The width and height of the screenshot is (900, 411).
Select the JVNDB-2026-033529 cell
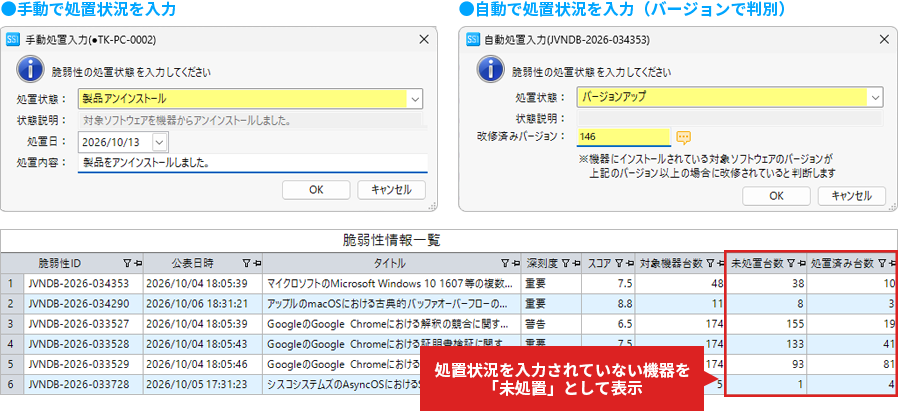click(83, 364)
